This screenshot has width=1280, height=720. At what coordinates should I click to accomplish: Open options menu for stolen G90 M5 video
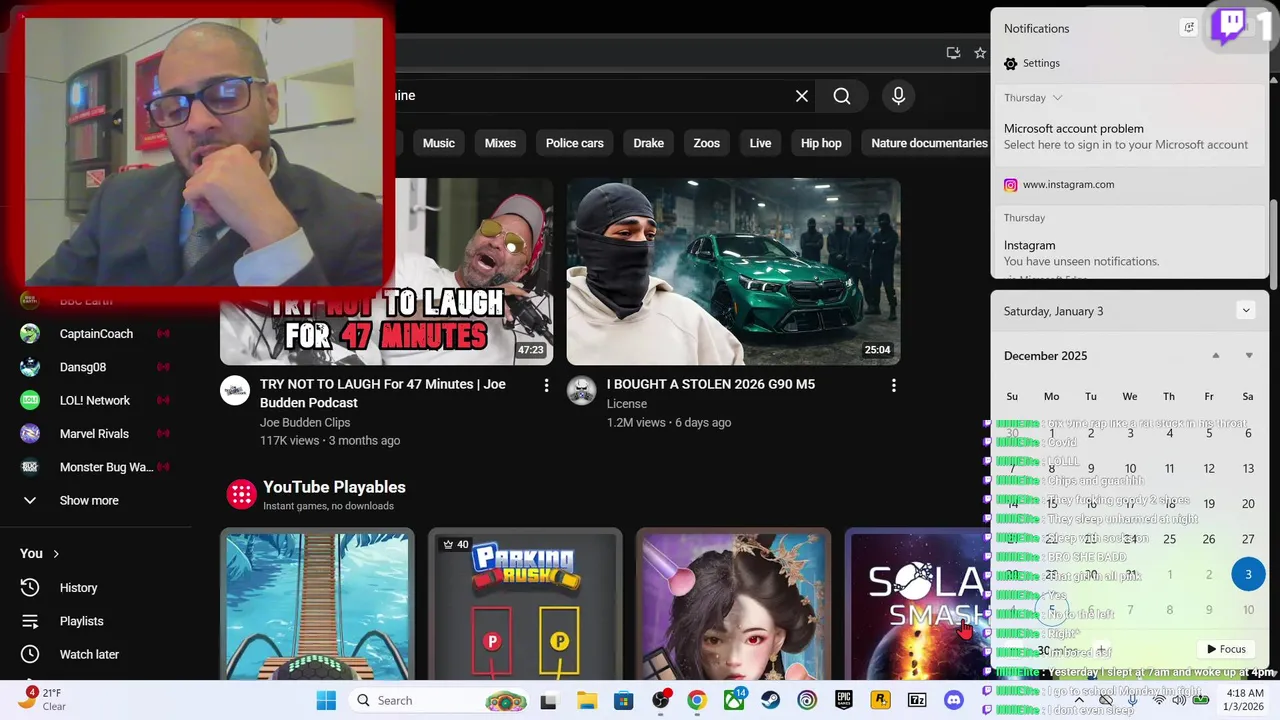point(893,385)
